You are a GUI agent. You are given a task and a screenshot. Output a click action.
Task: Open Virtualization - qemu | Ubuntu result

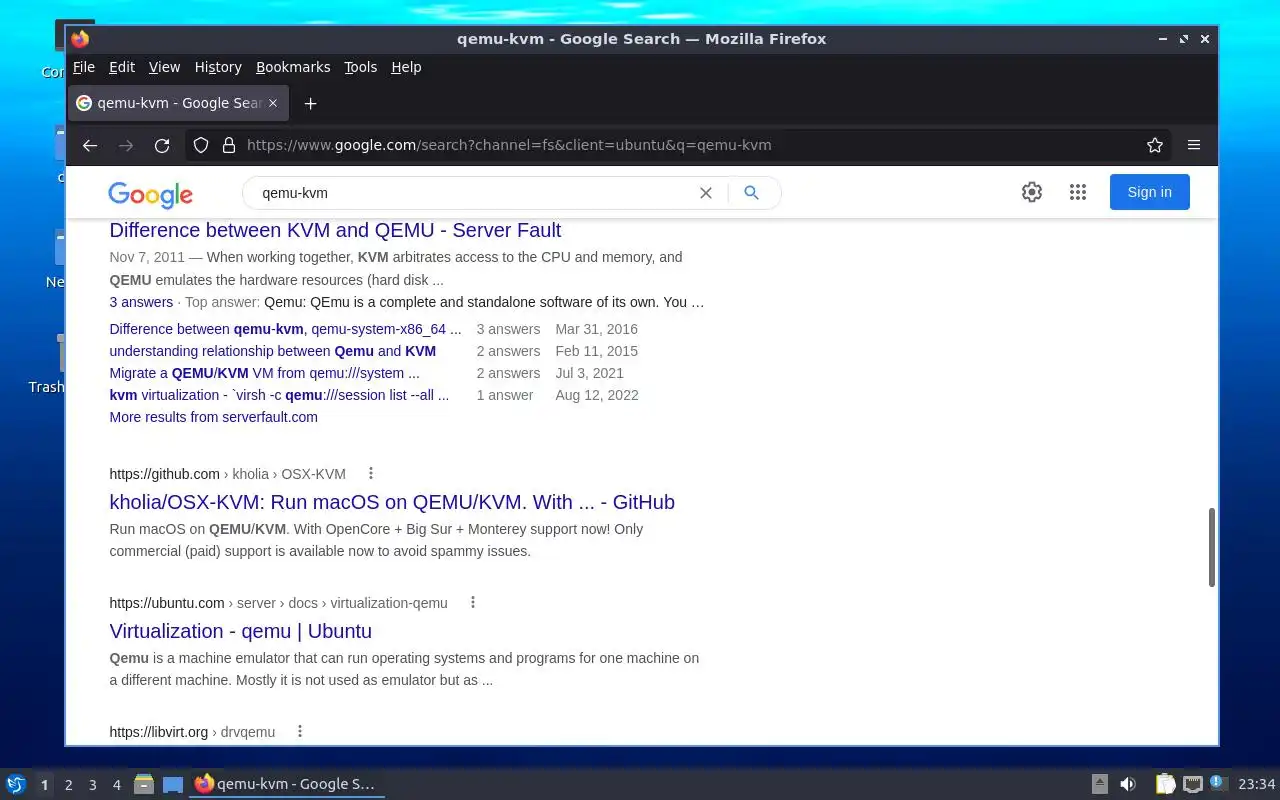tap(240, 631)
